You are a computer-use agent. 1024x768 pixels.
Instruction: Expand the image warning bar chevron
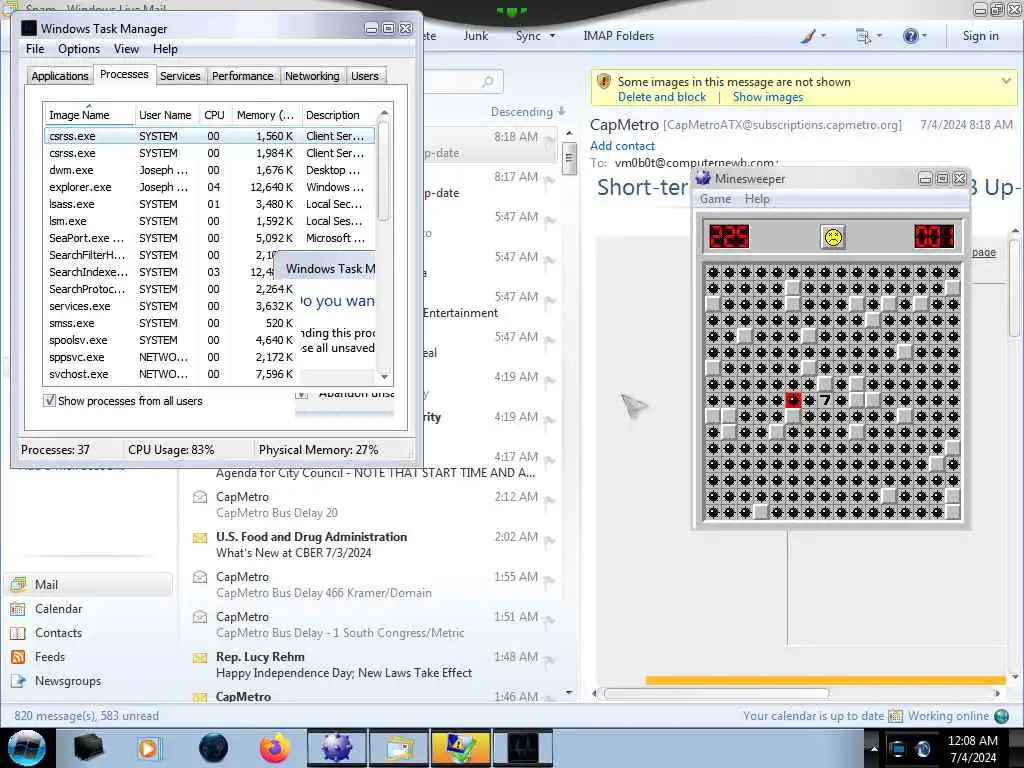[1006, 81]
